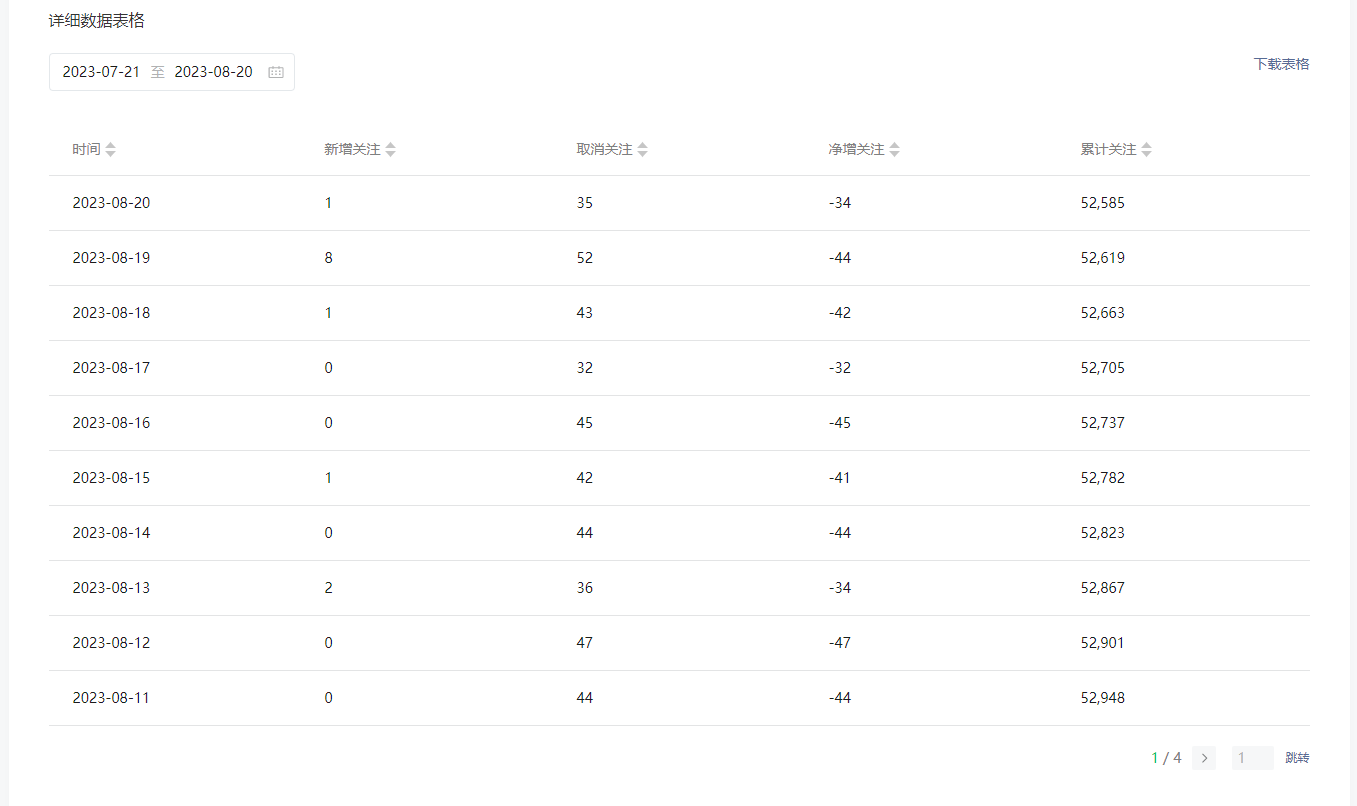Select the 2023-08-15 row date cell
This screenshot has height=806, width=1357.
point(111,478)
